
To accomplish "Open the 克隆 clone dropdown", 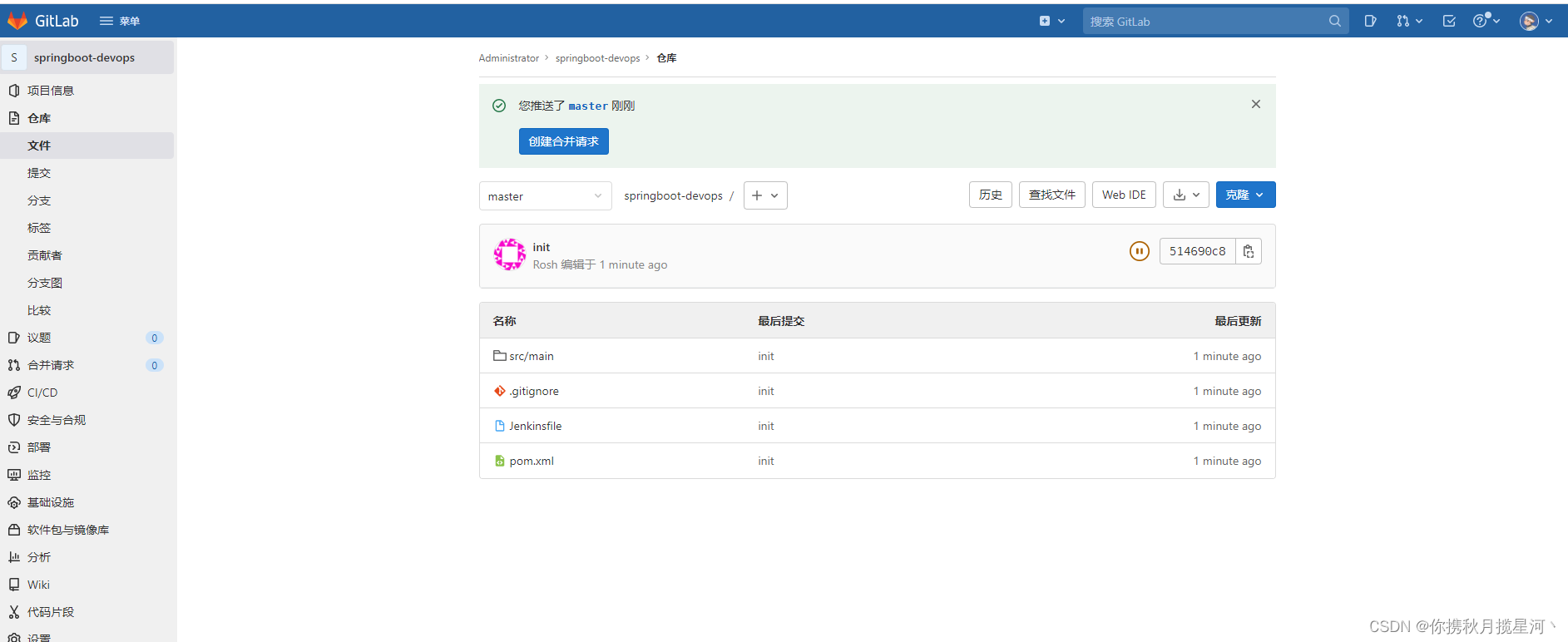I will point(1245,195).
